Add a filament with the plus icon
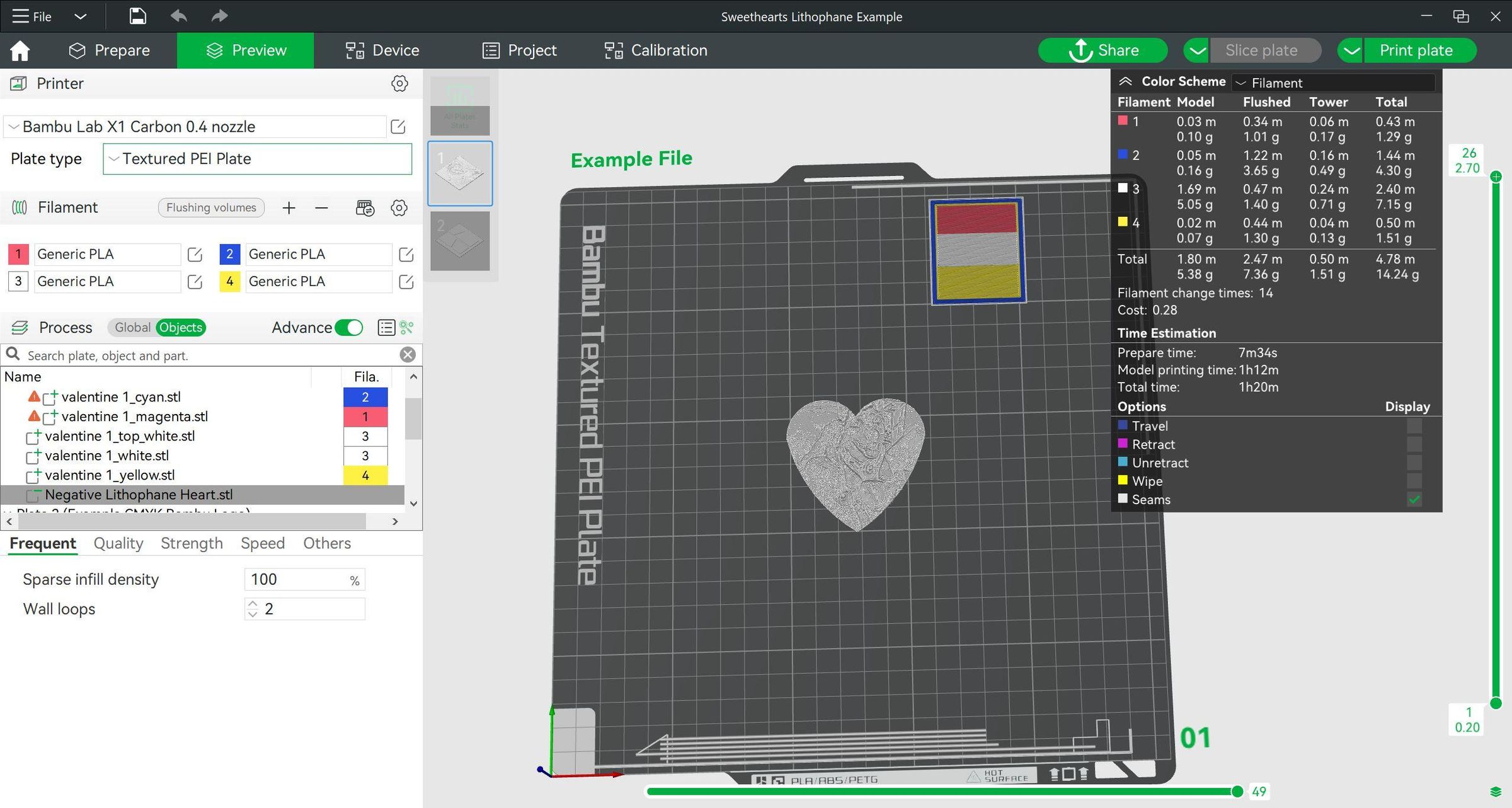Image resolution: width=1512 pixels, height=808 pixels. [289, 207]
